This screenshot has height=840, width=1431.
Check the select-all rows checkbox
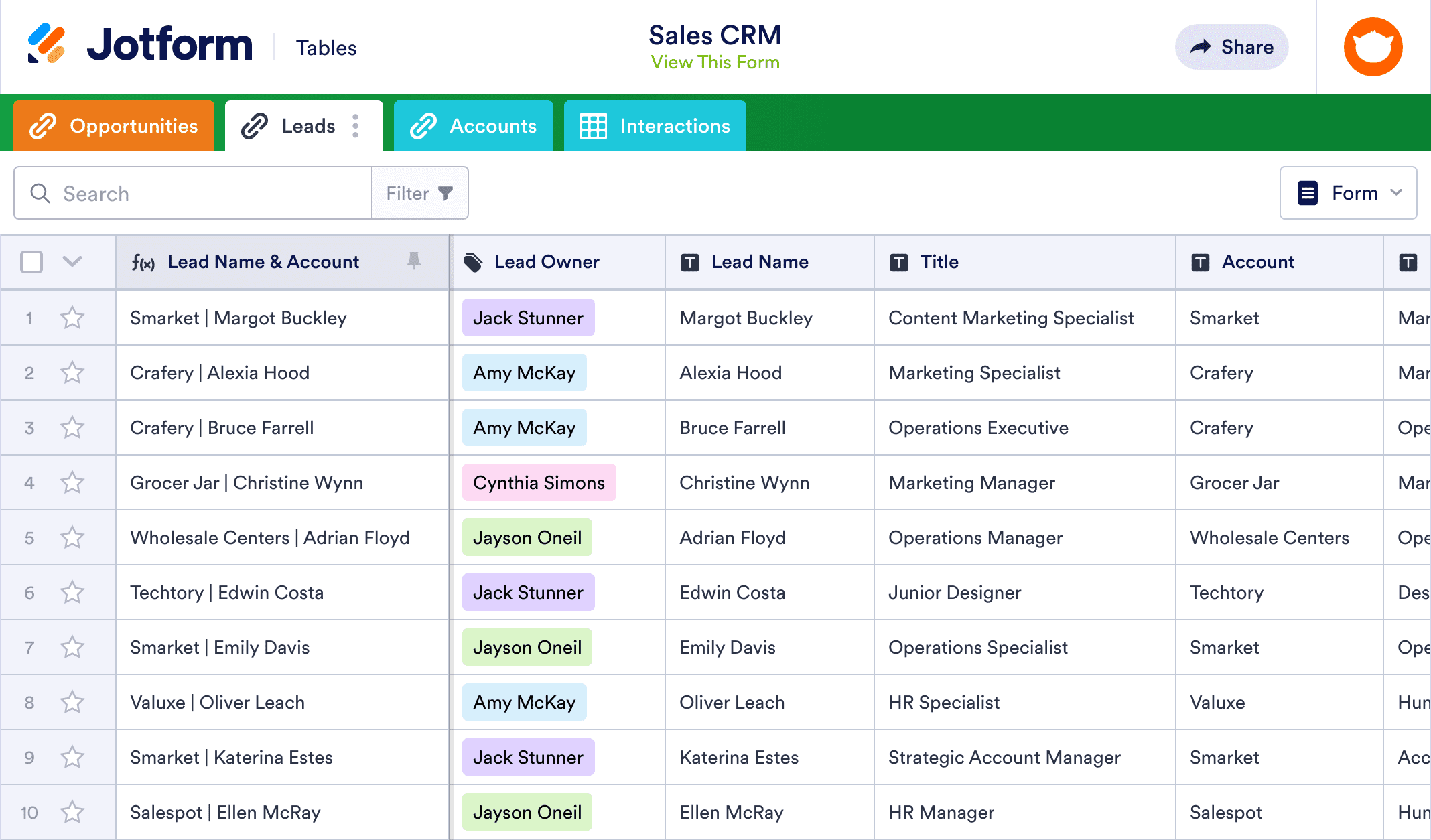pos(31,261)
